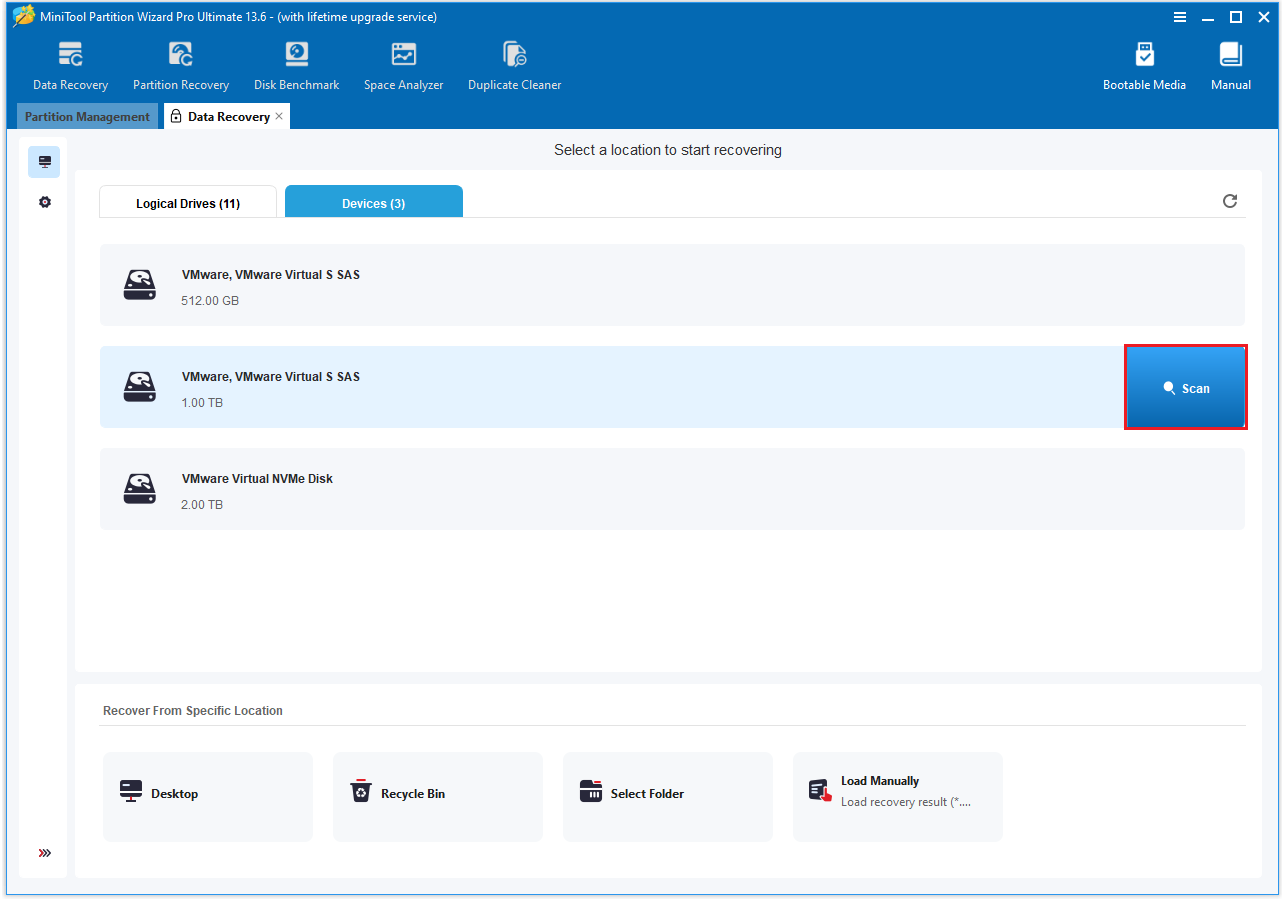
Task: Open the Bootable Media builder
Action: click(x=1144, y=66)
